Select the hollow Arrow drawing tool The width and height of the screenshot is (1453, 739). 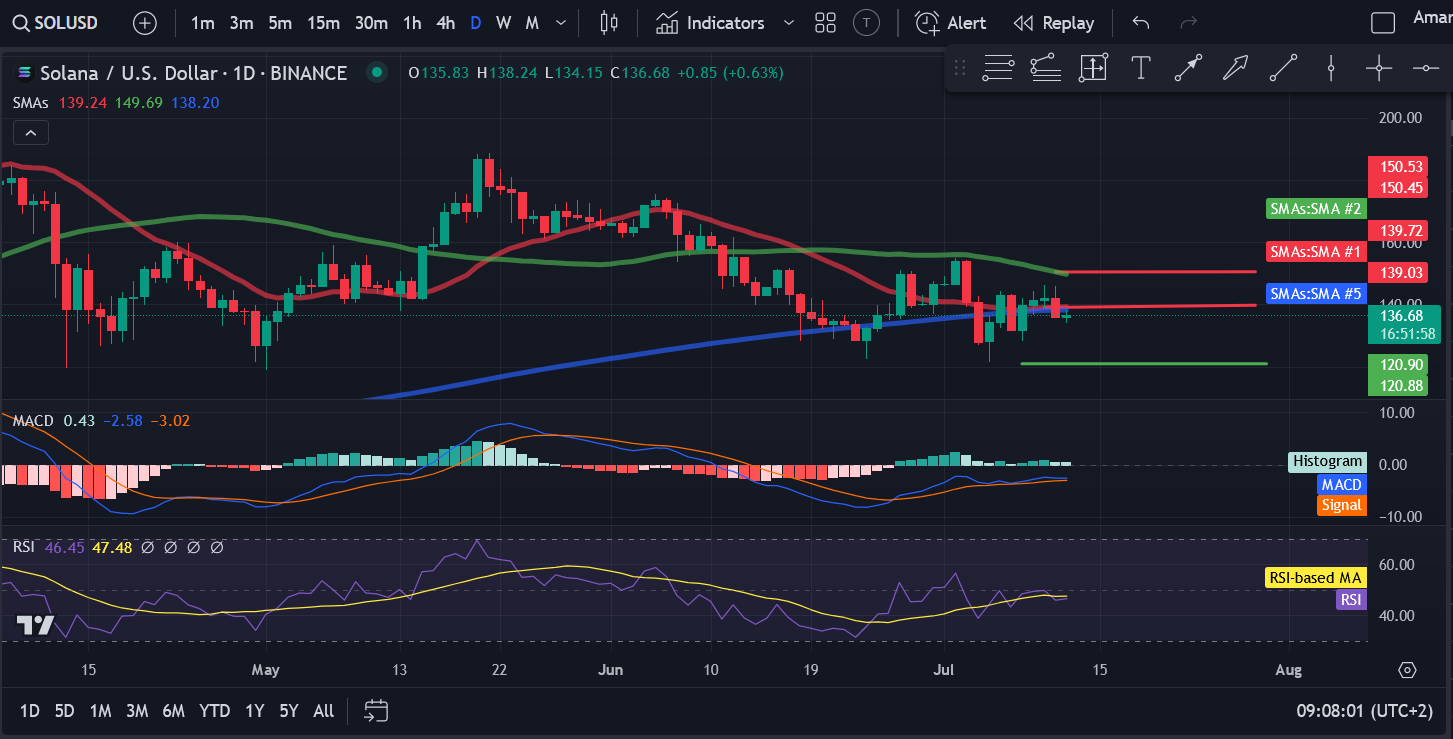click(x=1236, y=68)
